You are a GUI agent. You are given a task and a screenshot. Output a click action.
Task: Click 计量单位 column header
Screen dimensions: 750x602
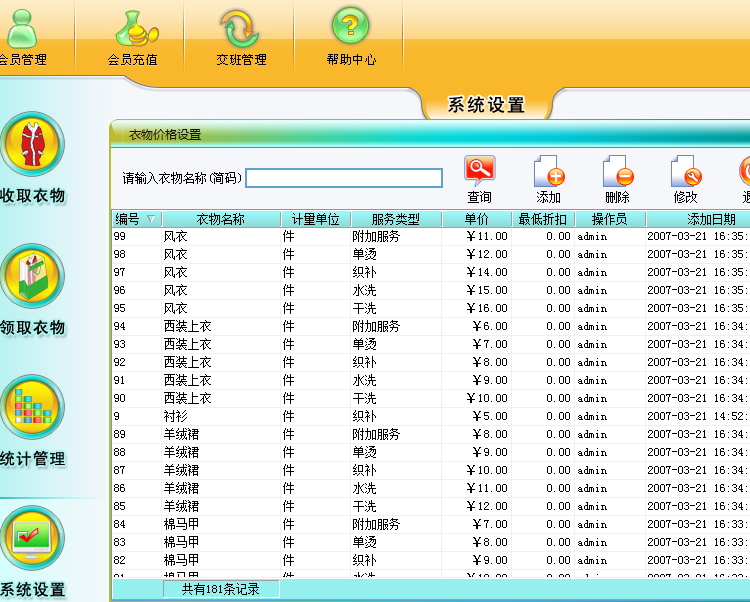tap(315, 219)
